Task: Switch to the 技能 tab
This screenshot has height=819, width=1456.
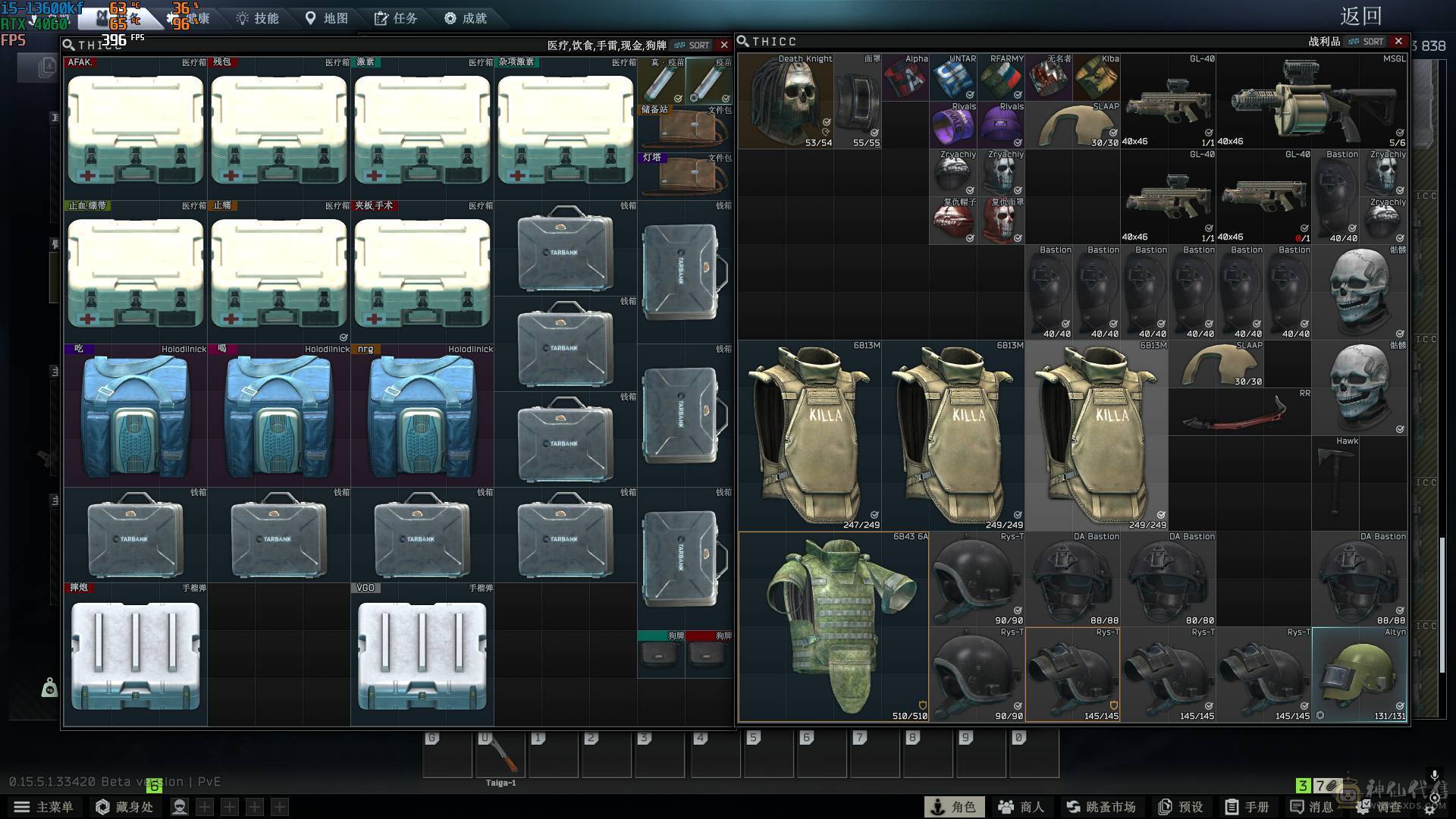Action: [257, 17]
